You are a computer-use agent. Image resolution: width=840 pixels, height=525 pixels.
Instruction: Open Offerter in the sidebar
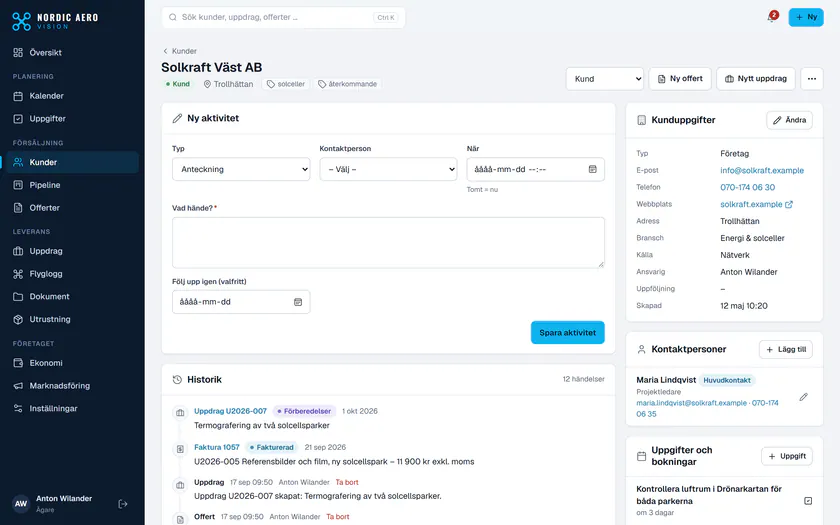pos(70,208)
